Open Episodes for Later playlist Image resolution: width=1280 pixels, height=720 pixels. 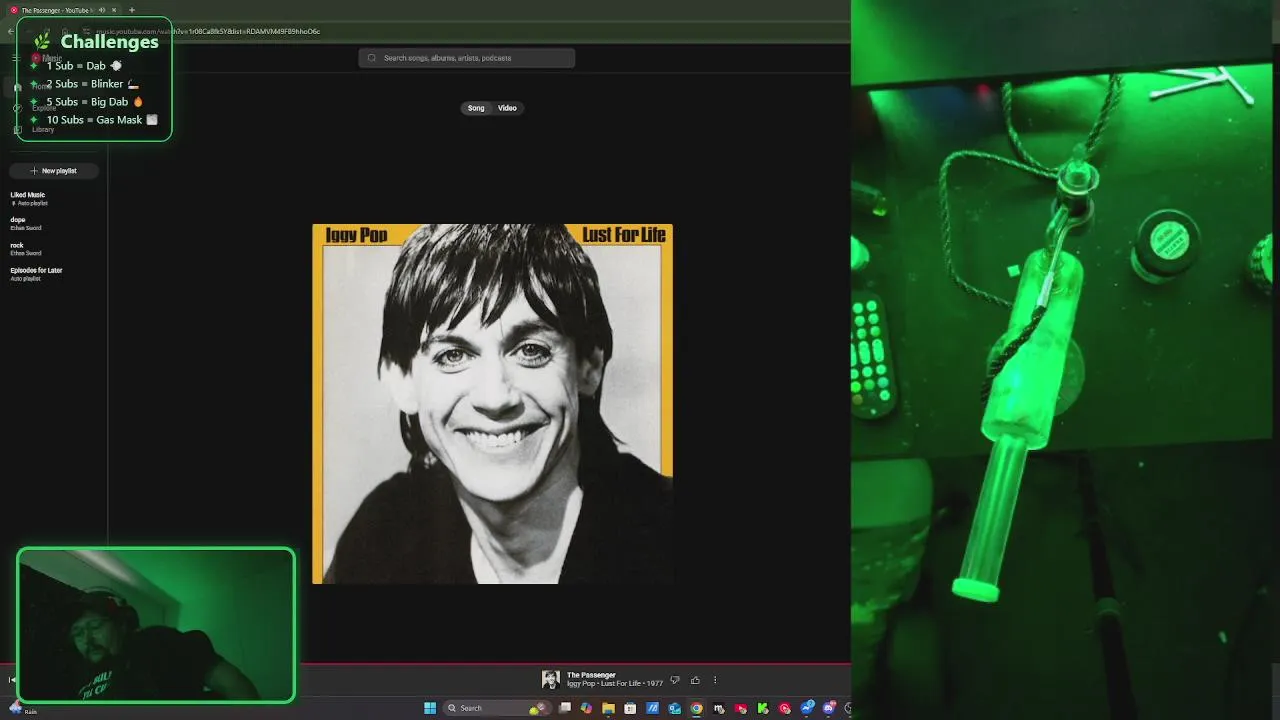coord(36,274)
